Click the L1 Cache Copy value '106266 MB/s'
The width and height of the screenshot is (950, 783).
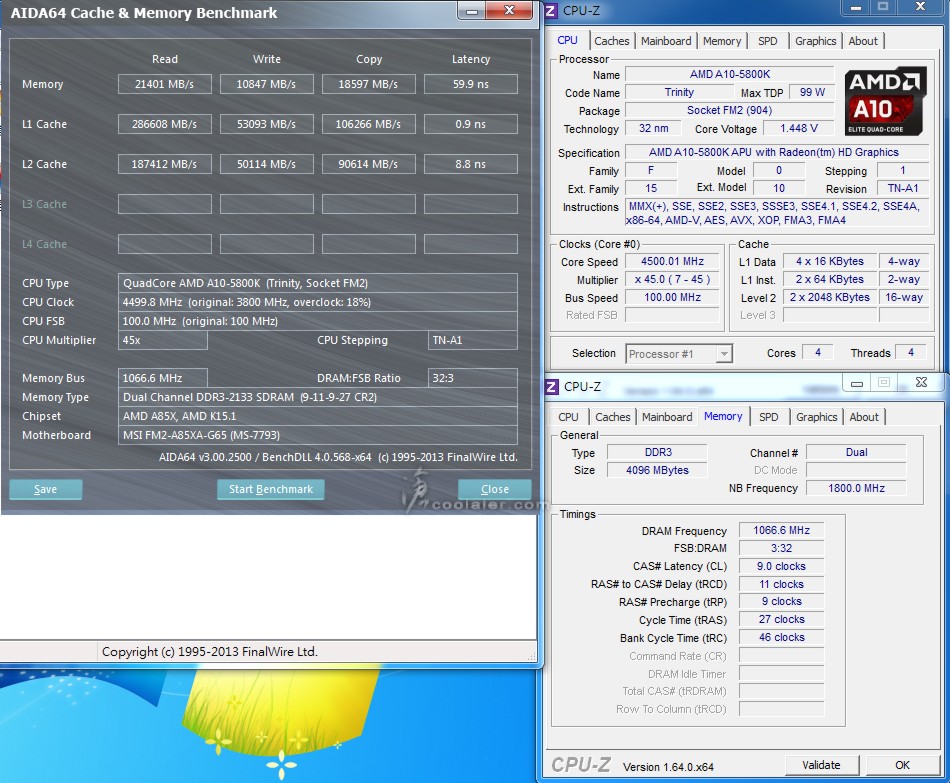point(368,124)
